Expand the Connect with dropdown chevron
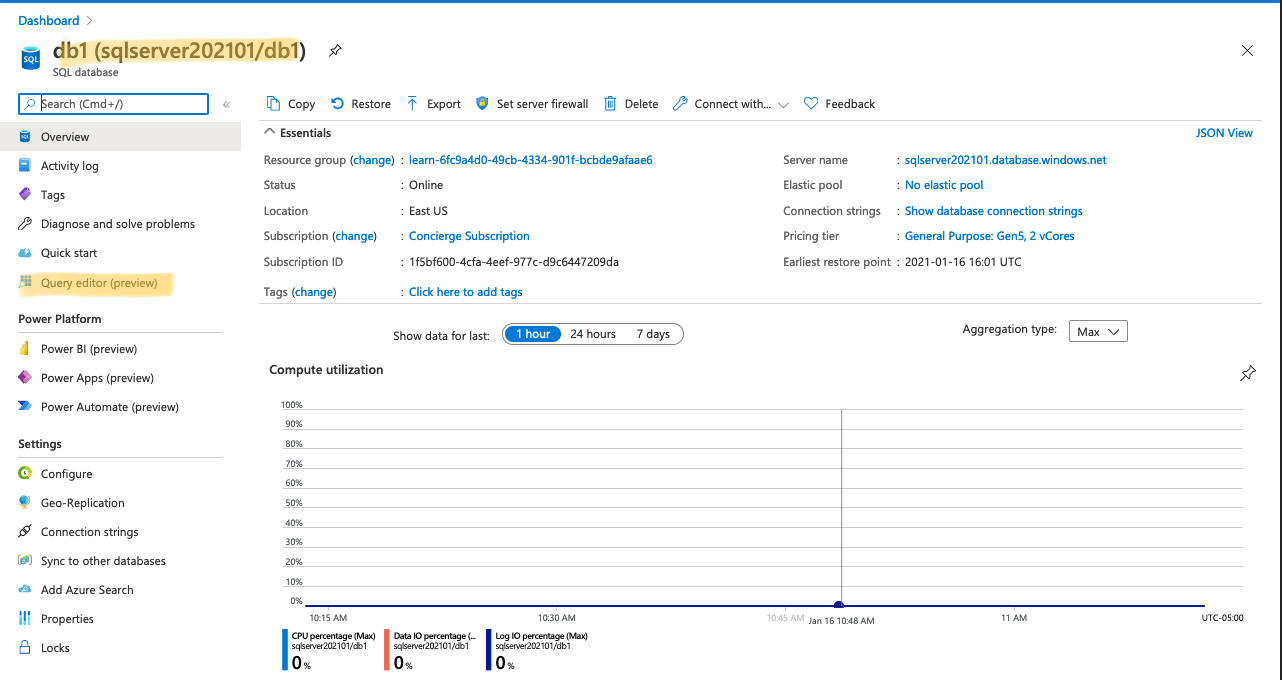The width and height of the screenshot is (1282, 680). tap(783, 104)
